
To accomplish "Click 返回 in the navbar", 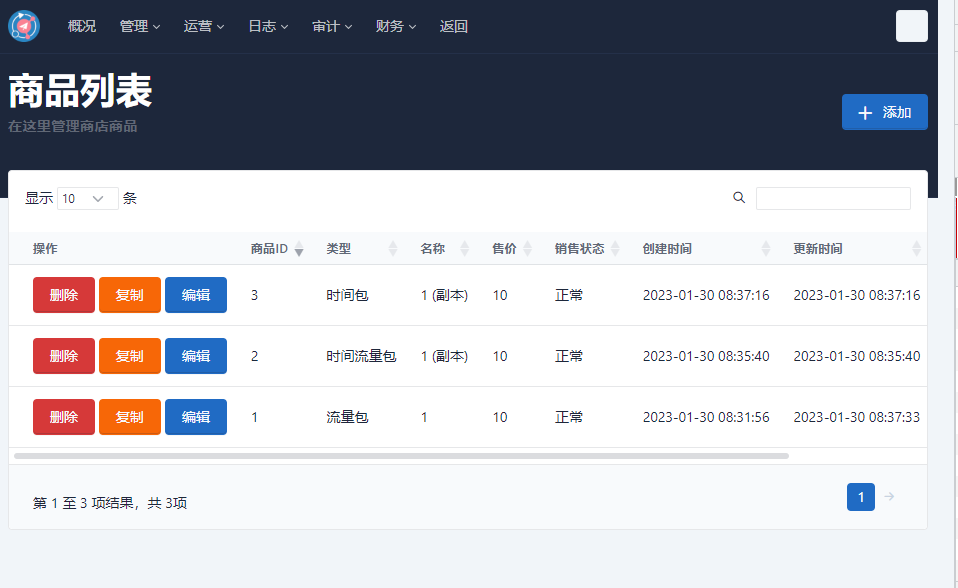I will click(453, 26).
